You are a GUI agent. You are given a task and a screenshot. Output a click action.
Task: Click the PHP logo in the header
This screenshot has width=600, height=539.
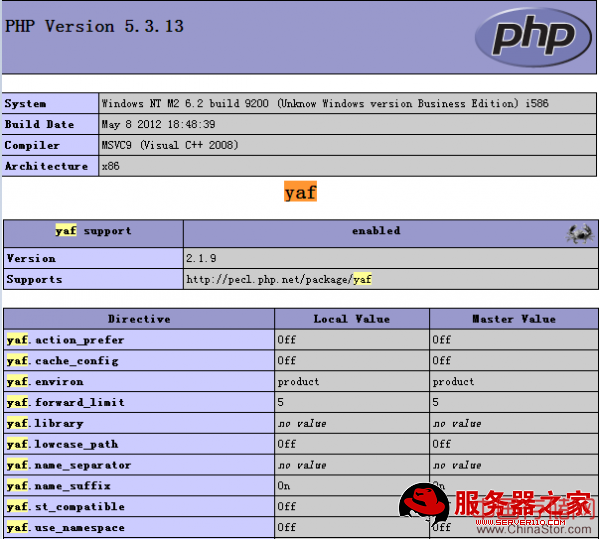click(534, 37)
